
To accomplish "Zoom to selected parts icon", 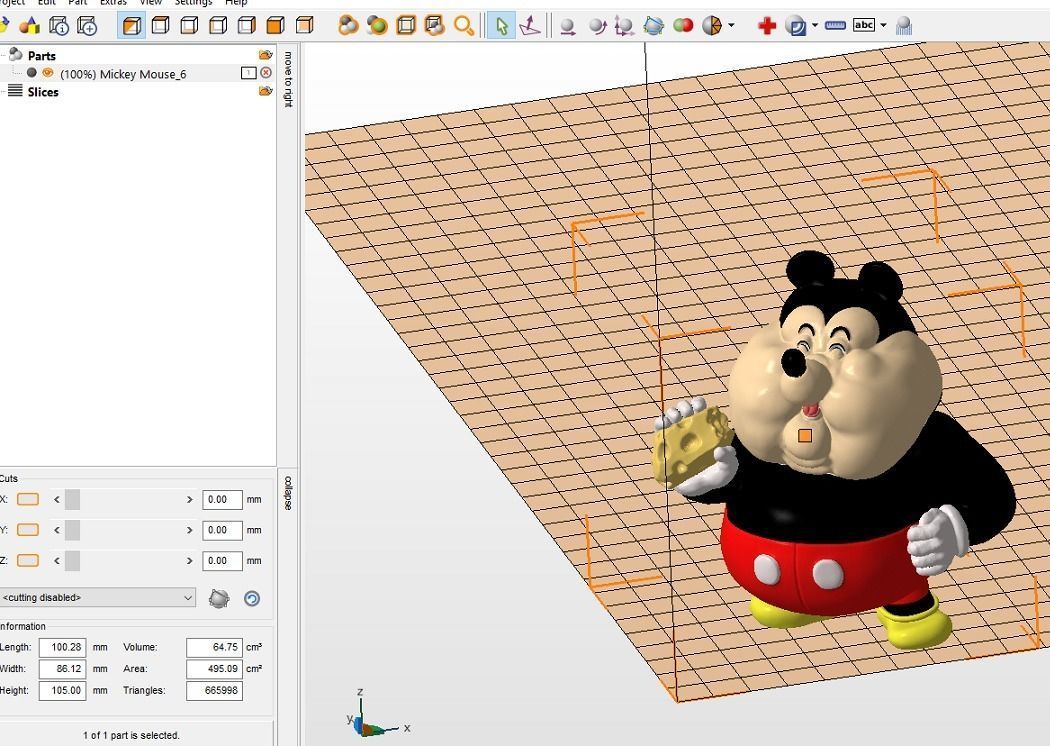I will (377, 26).
